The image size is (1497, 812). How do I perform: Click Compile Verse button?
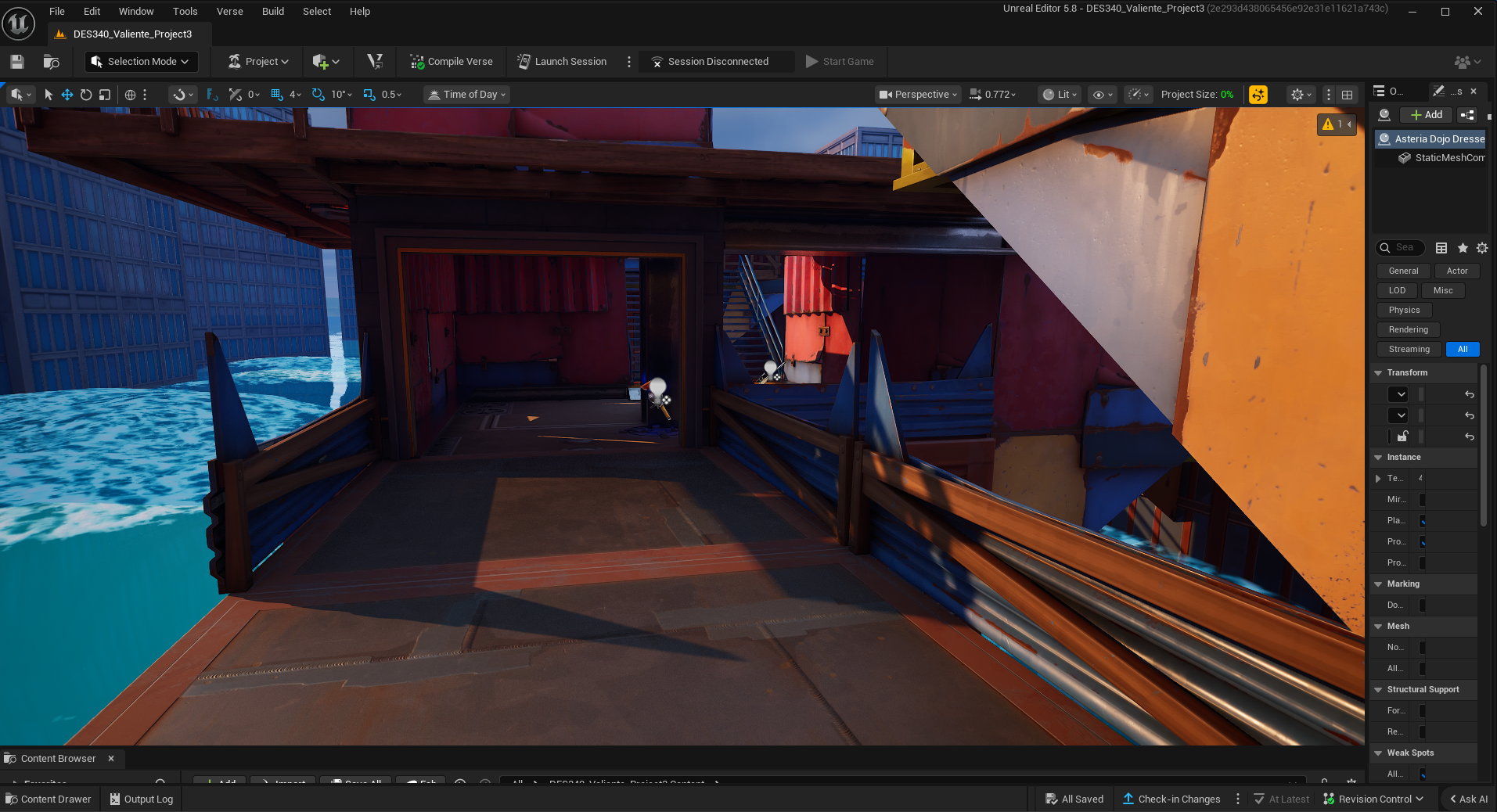tap(452, 62)
